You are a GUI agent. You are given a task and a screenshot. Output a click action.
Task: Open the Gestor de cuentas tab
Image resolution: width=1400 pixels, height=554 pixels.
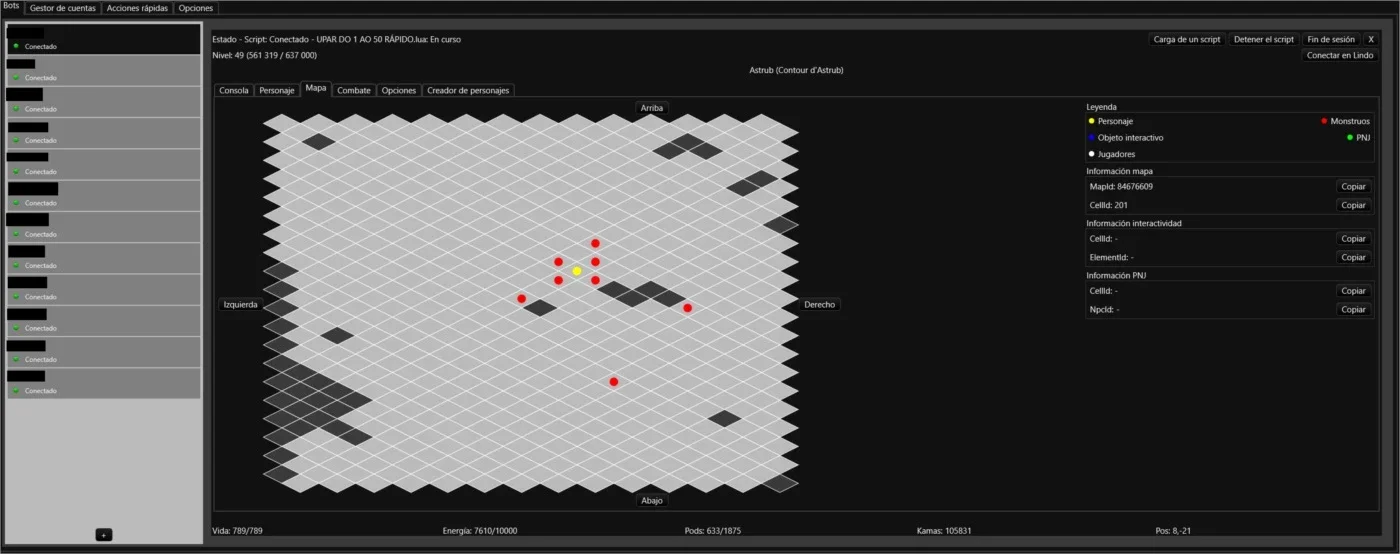tap(63, 8)
